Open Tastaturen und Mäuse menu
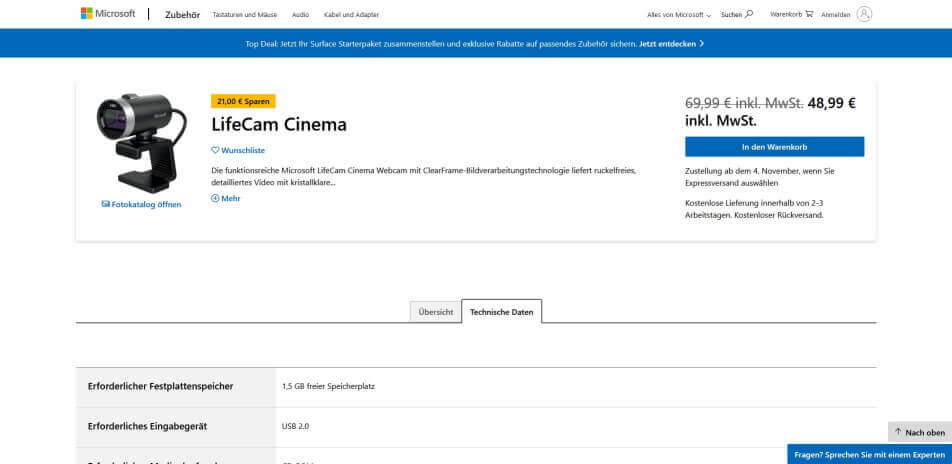Viewport: 952px width, 464px height. point(245,15)
